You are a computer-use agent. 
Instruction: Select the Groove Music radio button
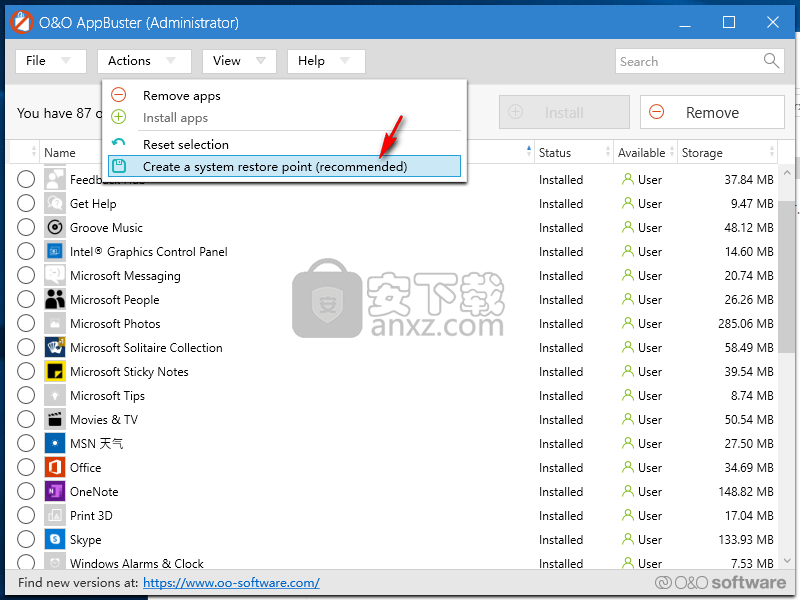26,227
